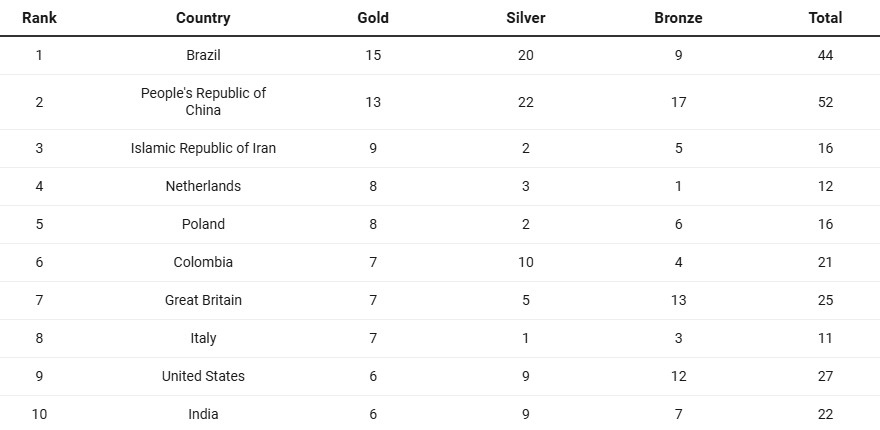Screen dimensions: 880x430
Task: Click the Silver column header
Action: click(526, 18)
